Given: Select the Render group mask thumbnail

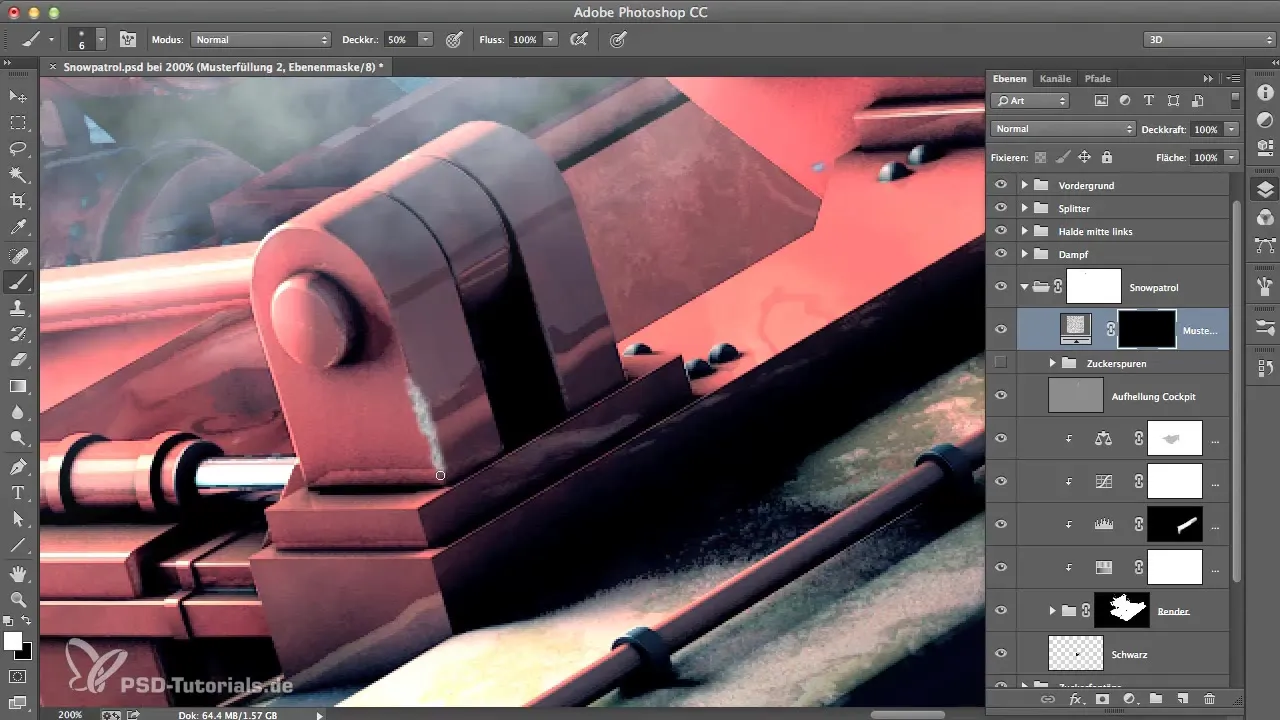Looking at the screenshot, I should 1122,610.
